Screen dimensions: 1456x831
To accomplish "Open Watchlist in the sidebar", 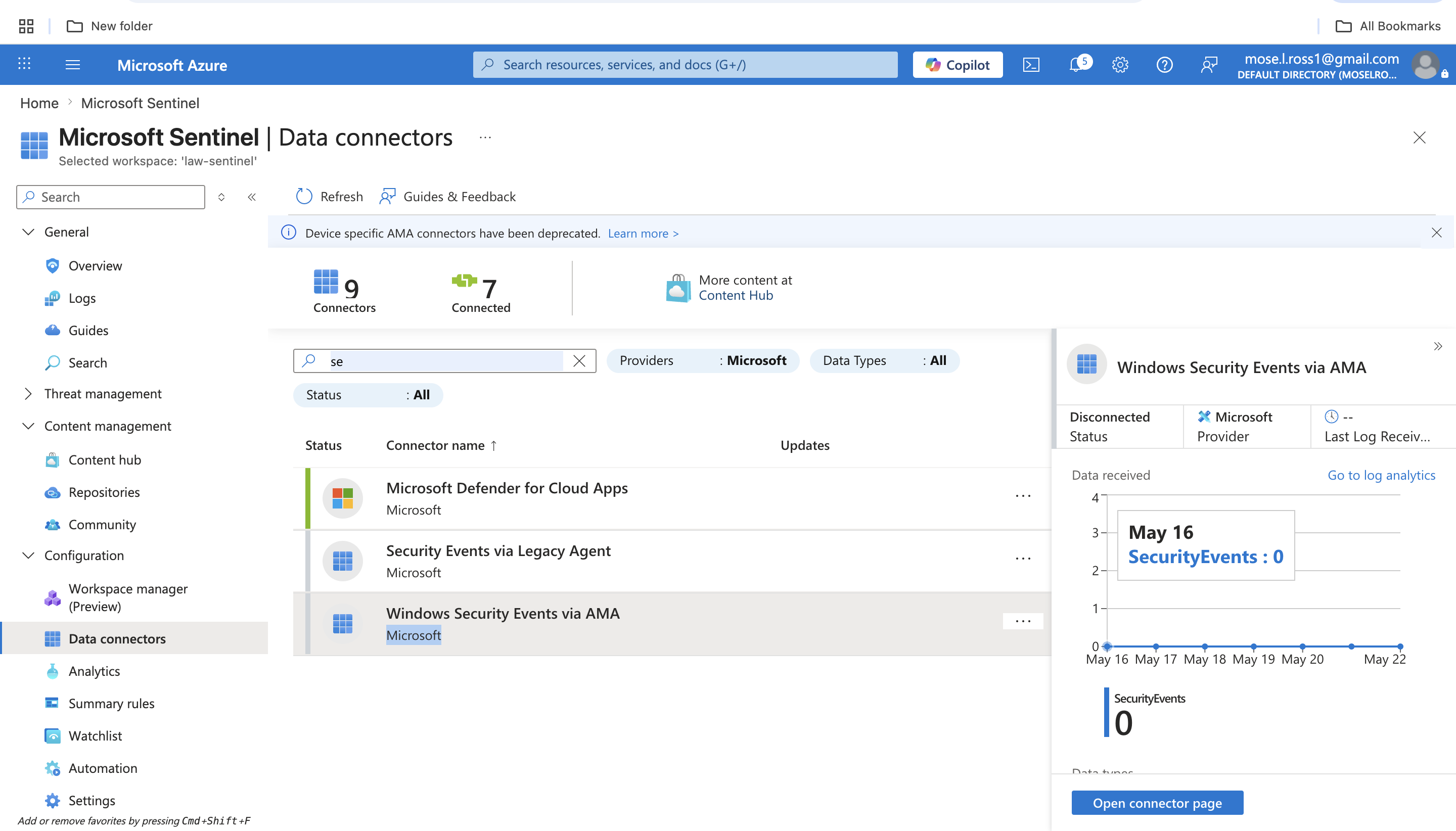I will pos(95,735).
